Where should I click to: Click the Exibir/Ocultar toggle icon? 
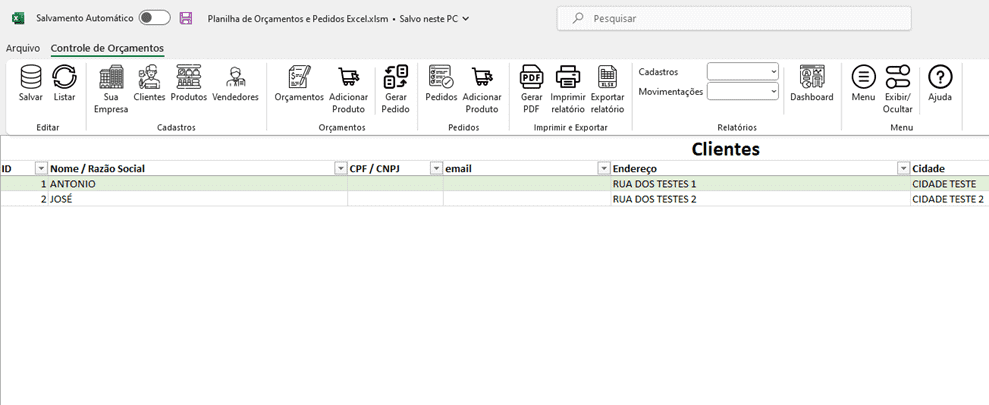(x=898, y=77)
